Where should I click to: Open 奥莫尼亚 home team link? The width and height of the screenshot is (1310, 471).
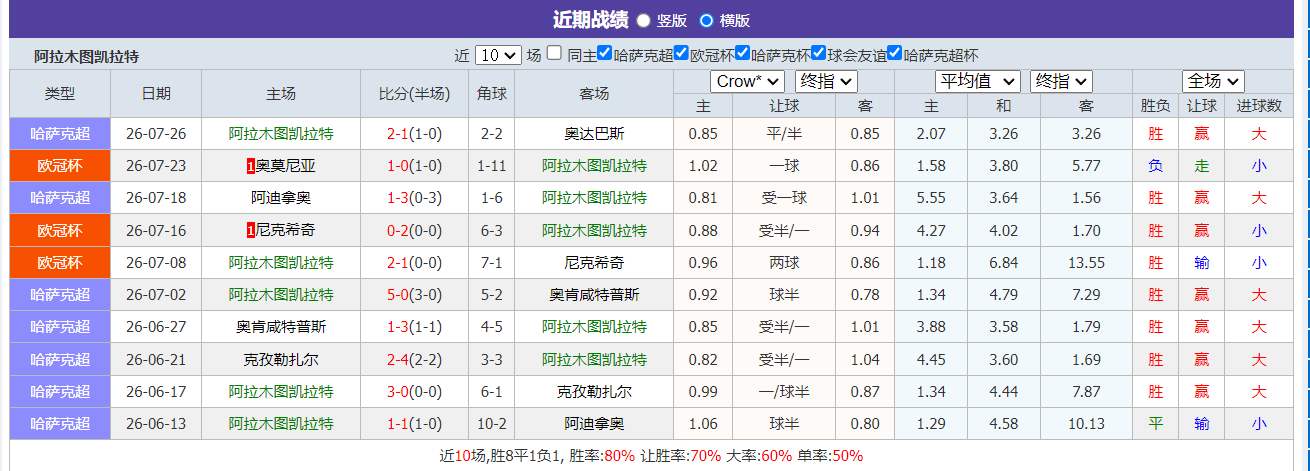pos(286,166)
